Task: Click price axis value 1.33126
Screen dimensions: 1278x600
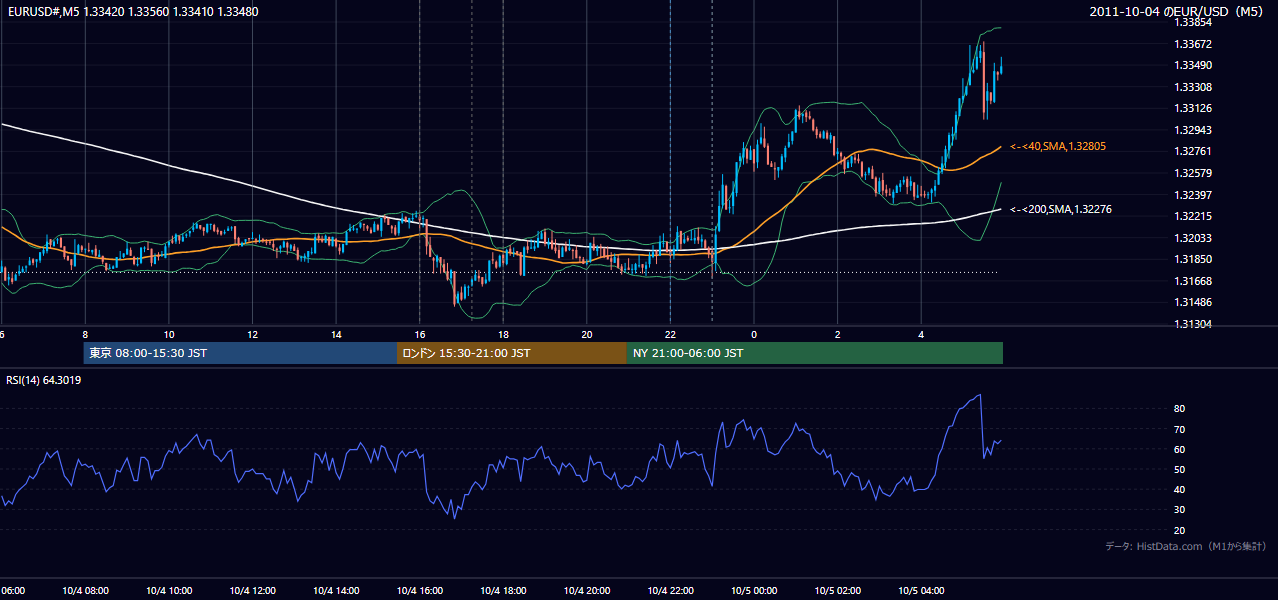Action: coord(1193,109)
